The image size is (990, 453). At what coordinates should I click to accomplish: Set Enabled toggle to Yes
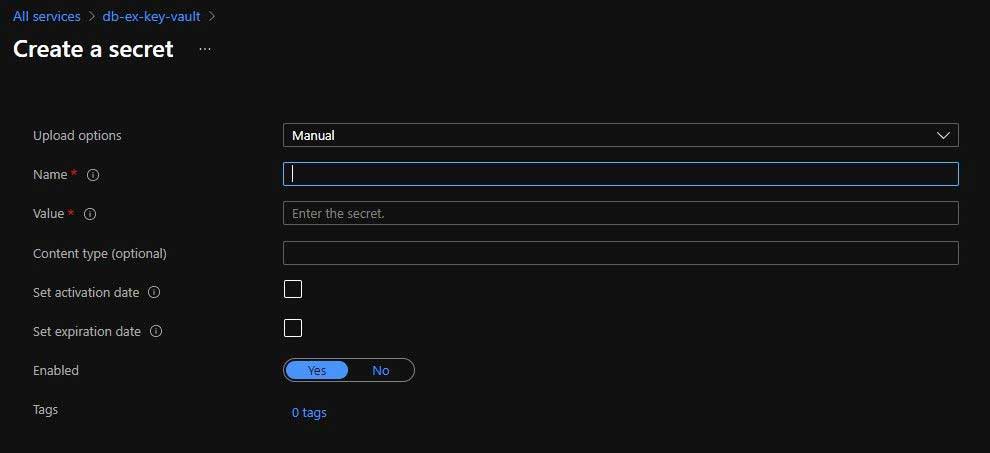click(316, 370)
